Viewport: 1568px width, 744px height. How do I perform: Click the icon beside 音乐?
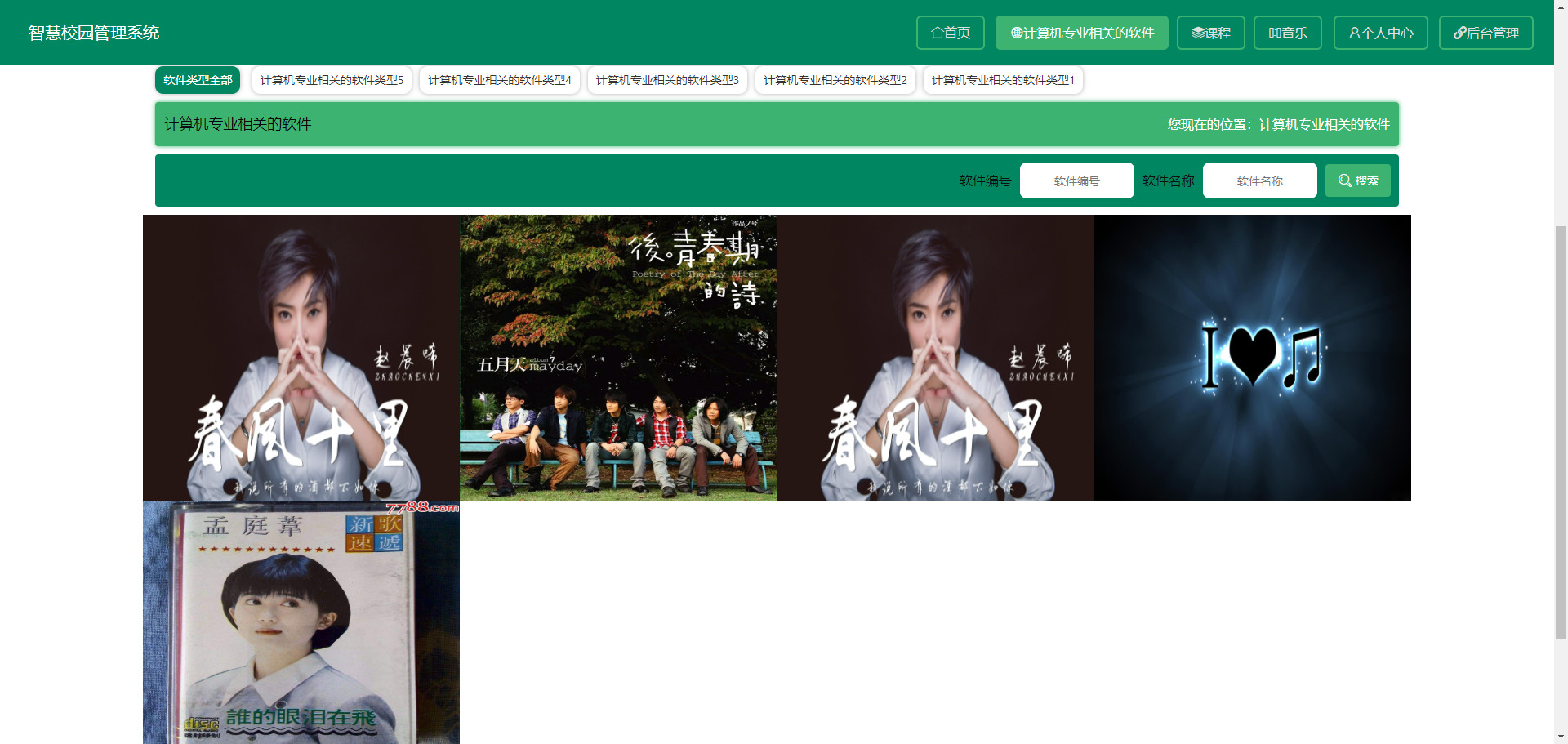coord(1274,33)
